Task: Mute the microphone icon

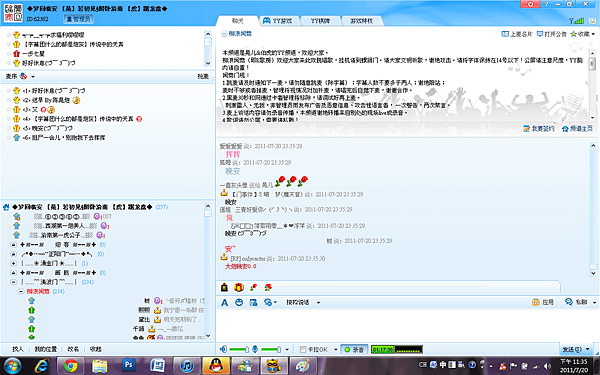Action: (255, 349)
